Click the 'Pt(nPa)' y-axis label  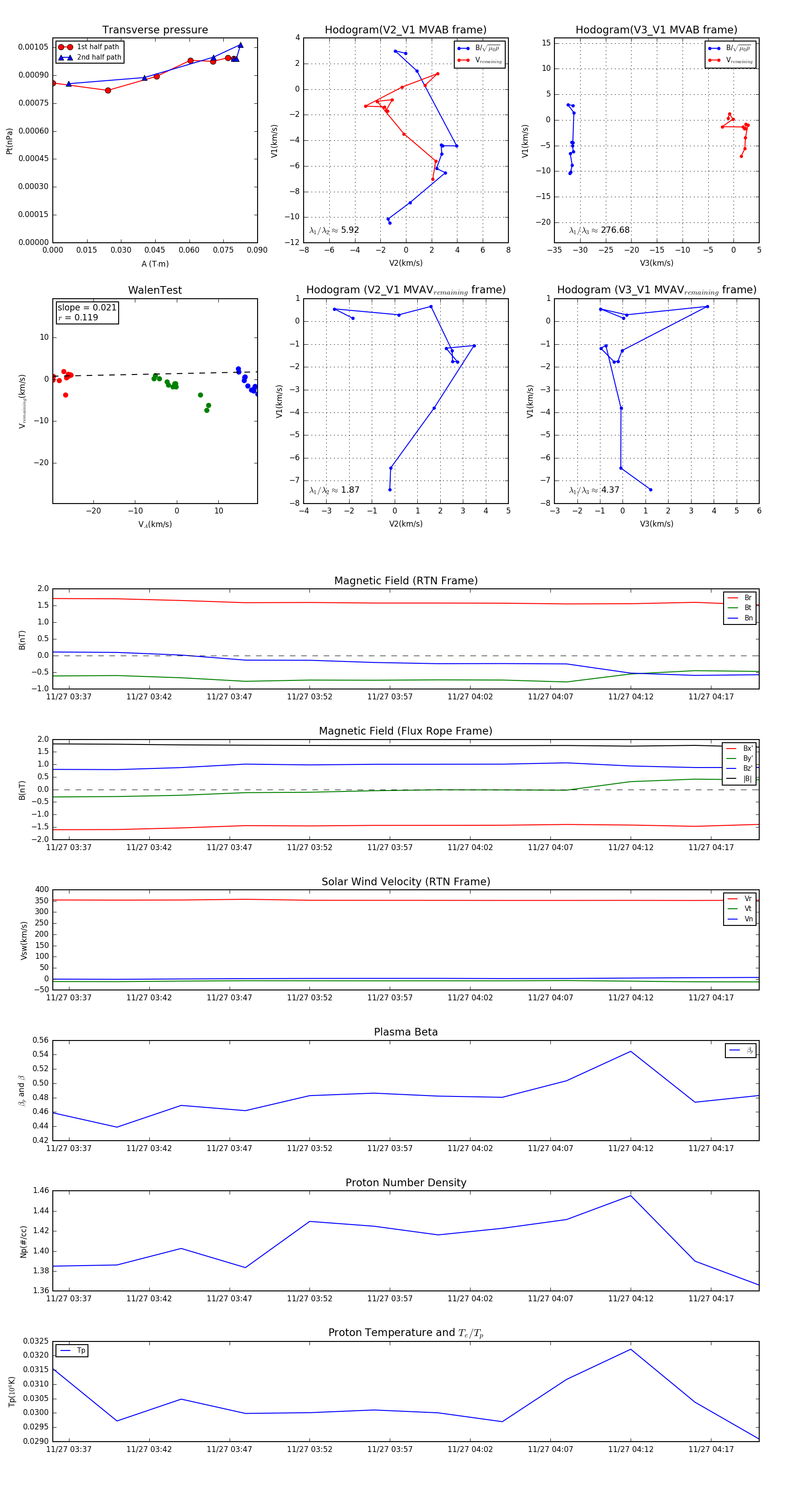[x=9, y=141]
